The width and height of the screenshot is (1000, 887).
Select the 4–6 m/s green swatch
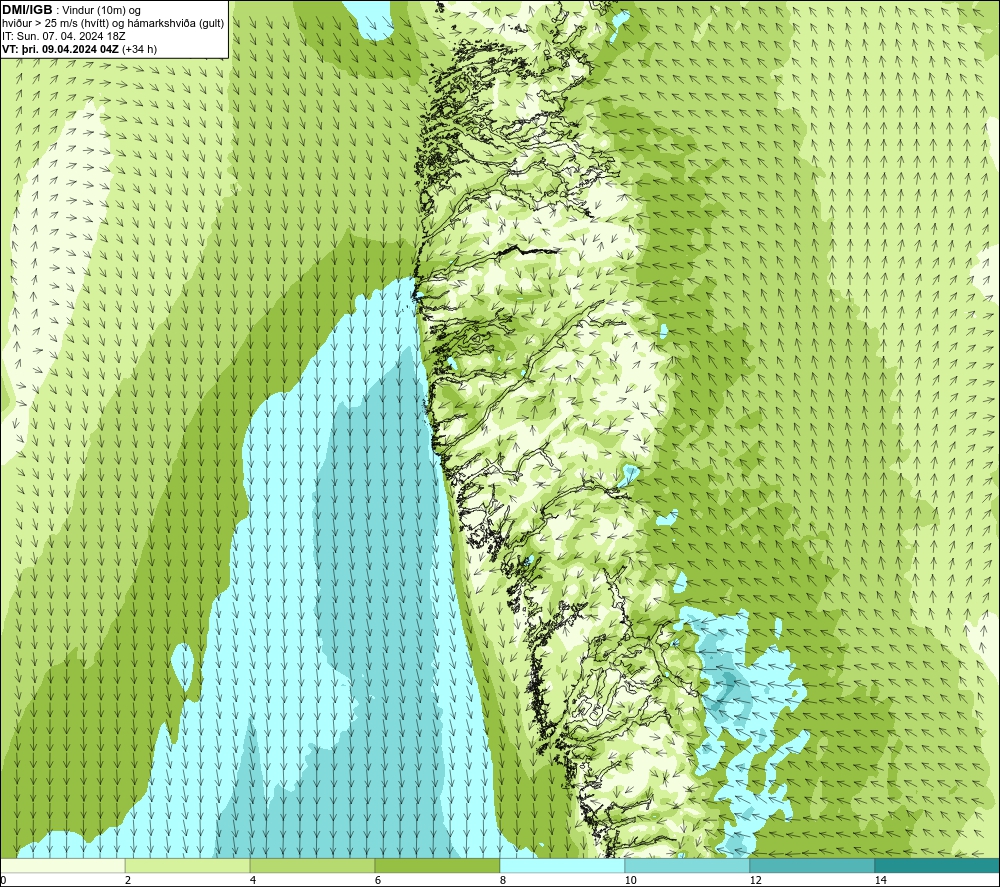(x=312, y=865)
